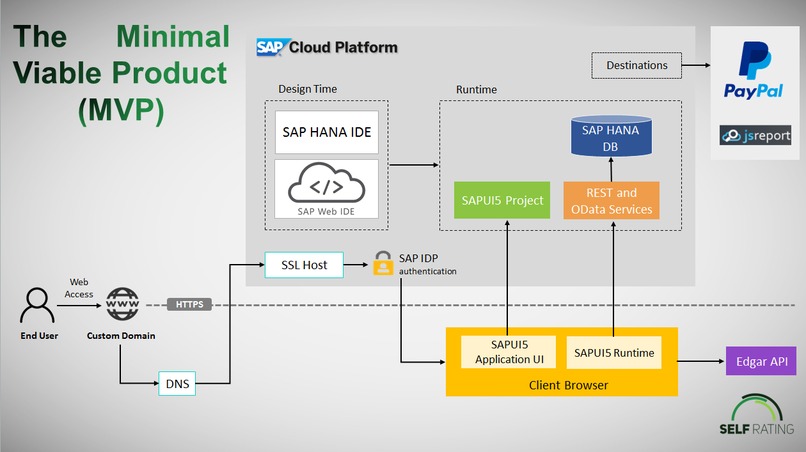
Task: Click the Self Rating gauge logo
Action: (757, 414)
